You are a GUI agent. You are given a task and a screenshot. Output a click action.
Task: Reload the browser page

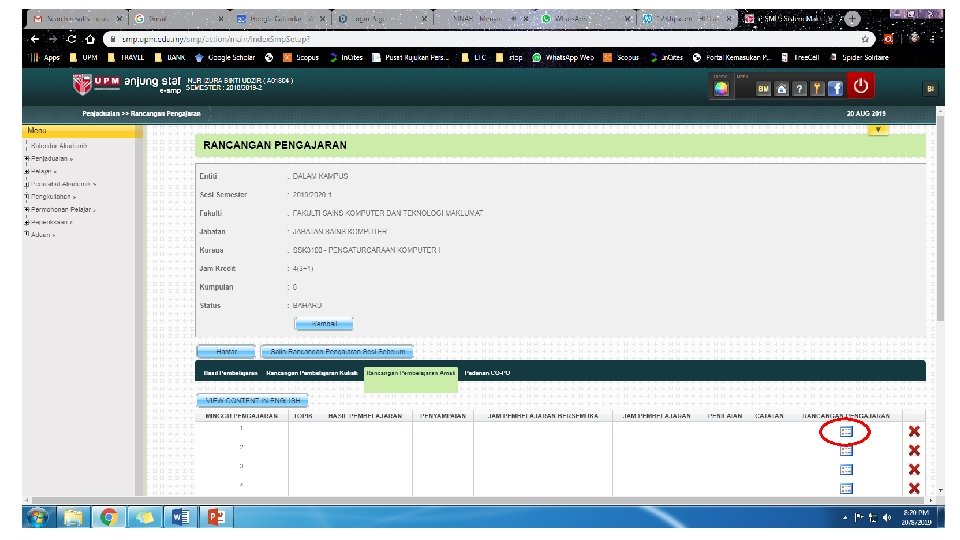(x=72, y=39)
